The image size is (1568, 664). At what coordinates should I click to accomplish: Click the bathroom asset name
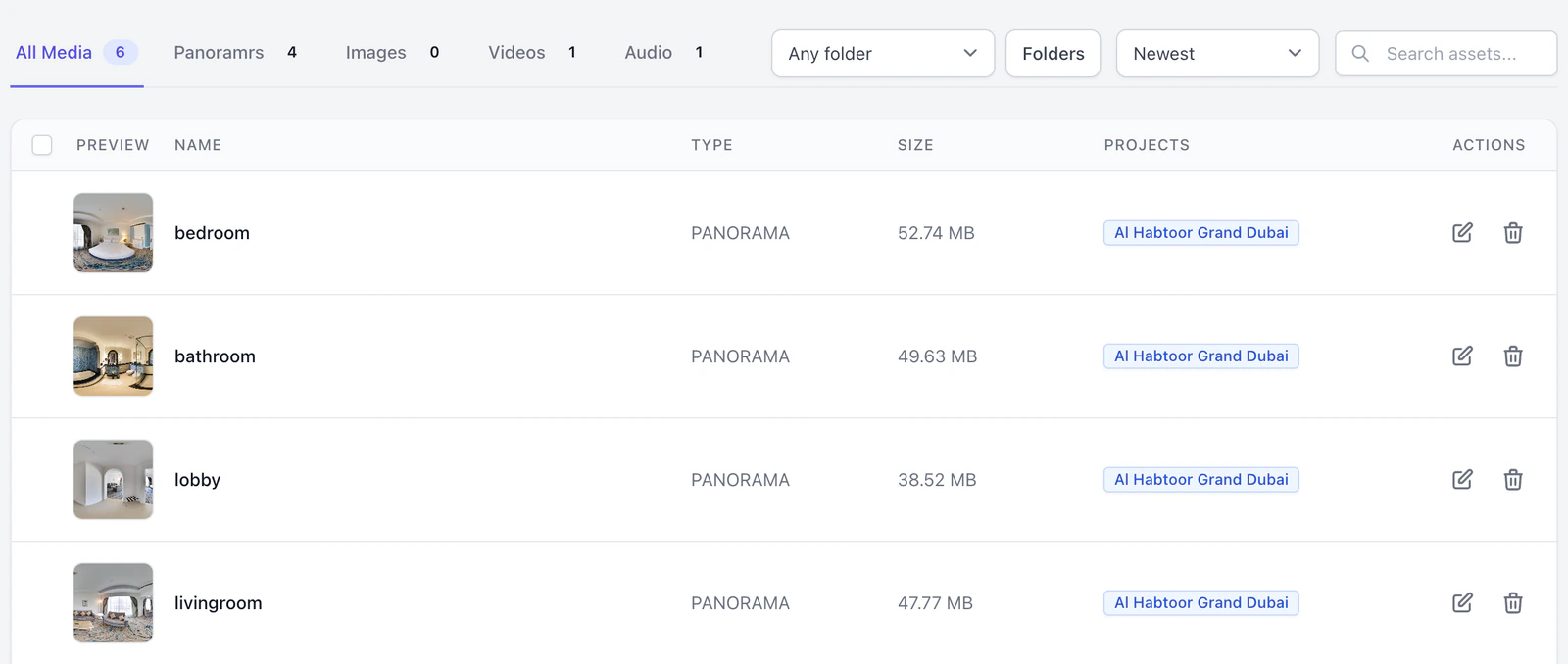click(x=215, y=356)
